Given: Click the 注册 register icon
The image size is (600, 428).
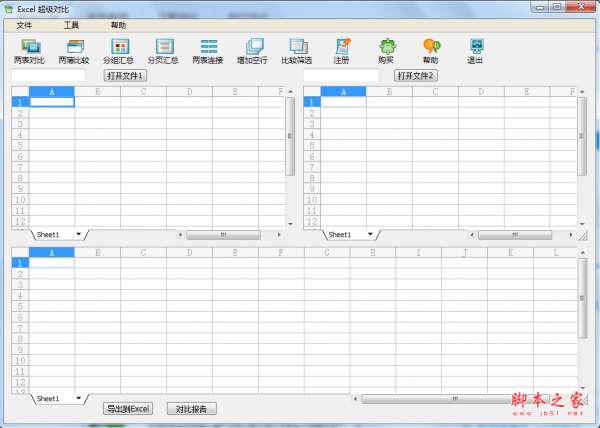Looking at the screenshot, I should point(341,52).
